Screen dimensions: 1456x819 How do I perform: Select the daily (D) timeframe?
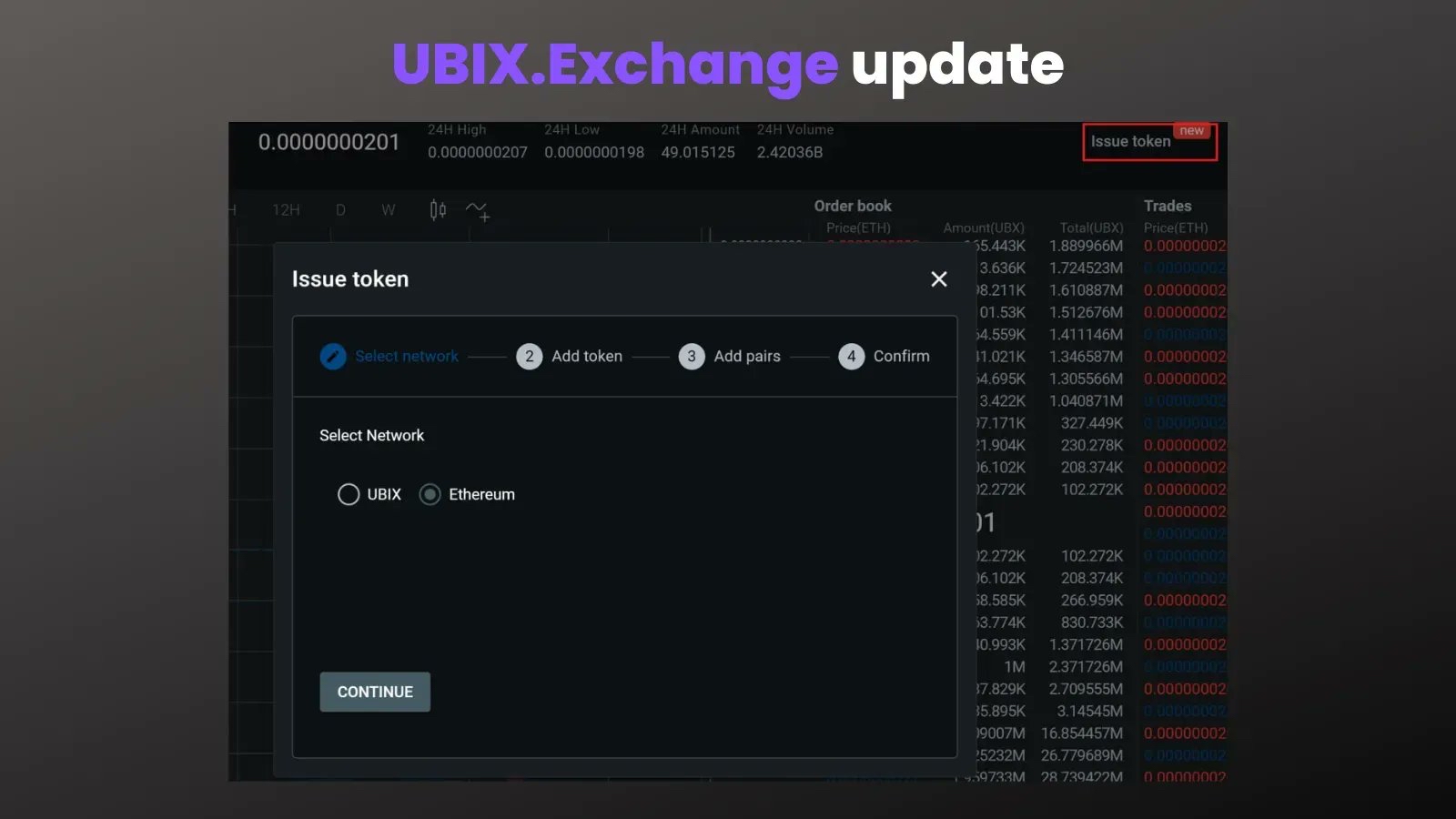(340, 210)
